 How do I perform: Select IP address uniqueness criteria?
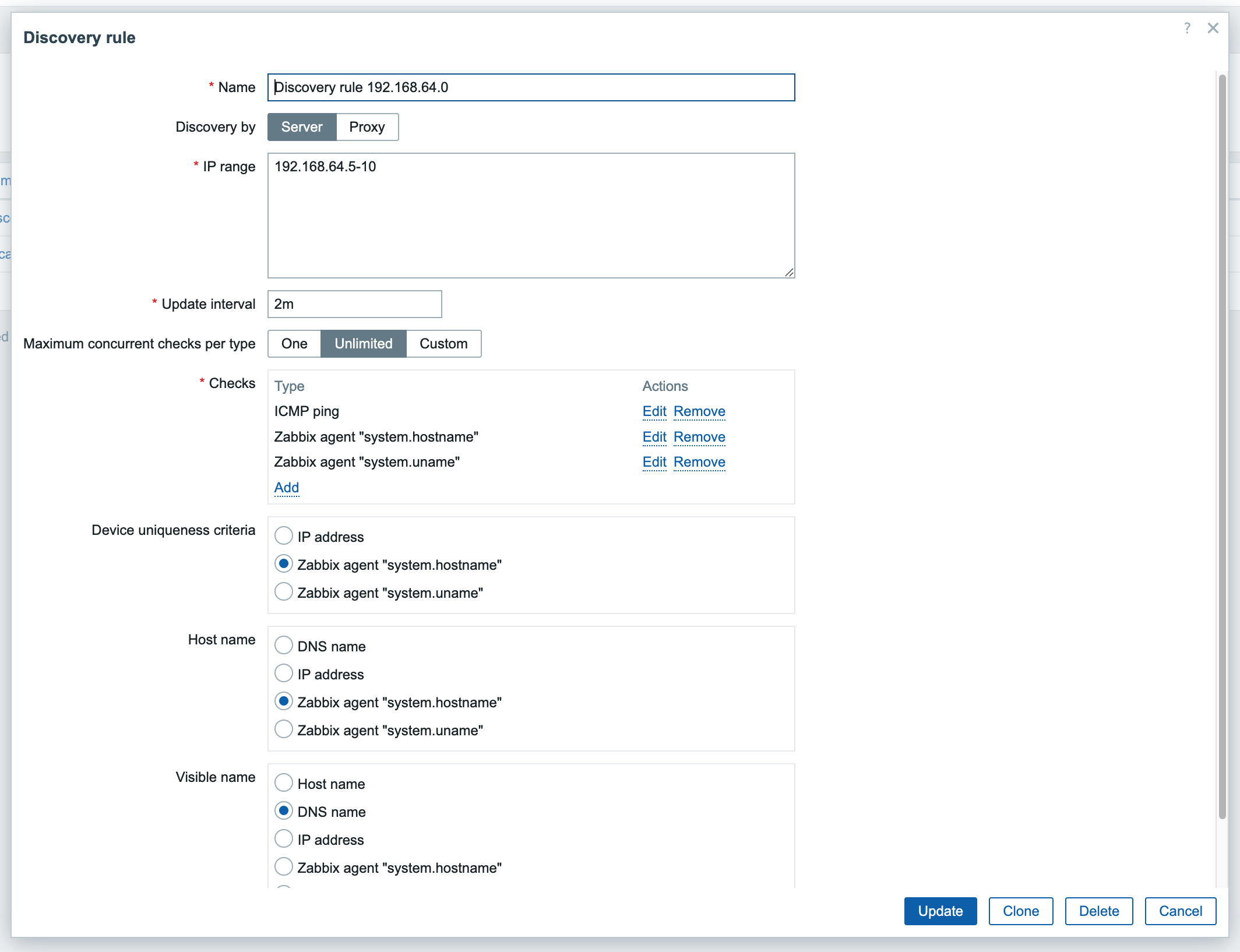pos(284,536)
